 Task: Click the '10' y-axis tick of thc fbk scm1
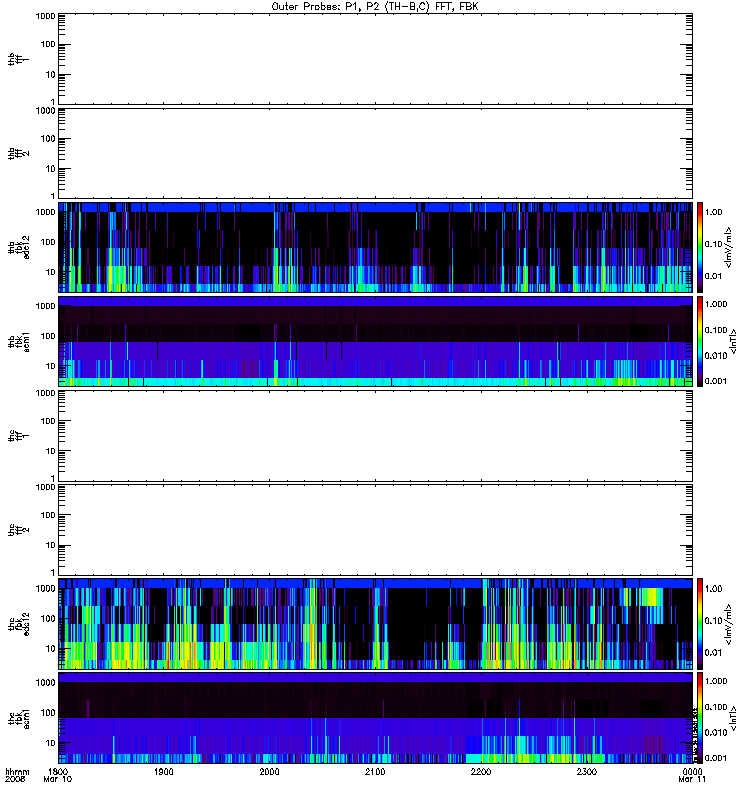coord(51,743)
